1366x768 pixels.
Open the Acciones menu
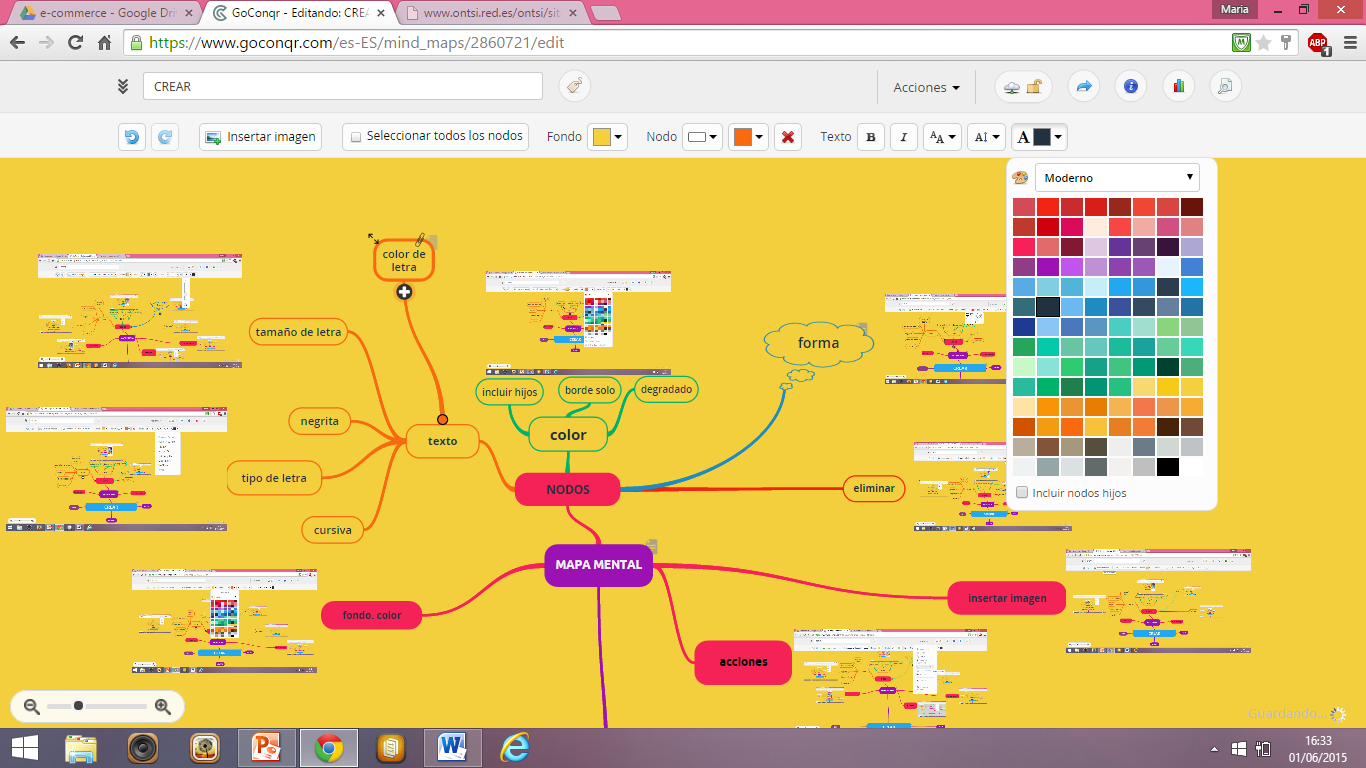click(x=926, y=87)
